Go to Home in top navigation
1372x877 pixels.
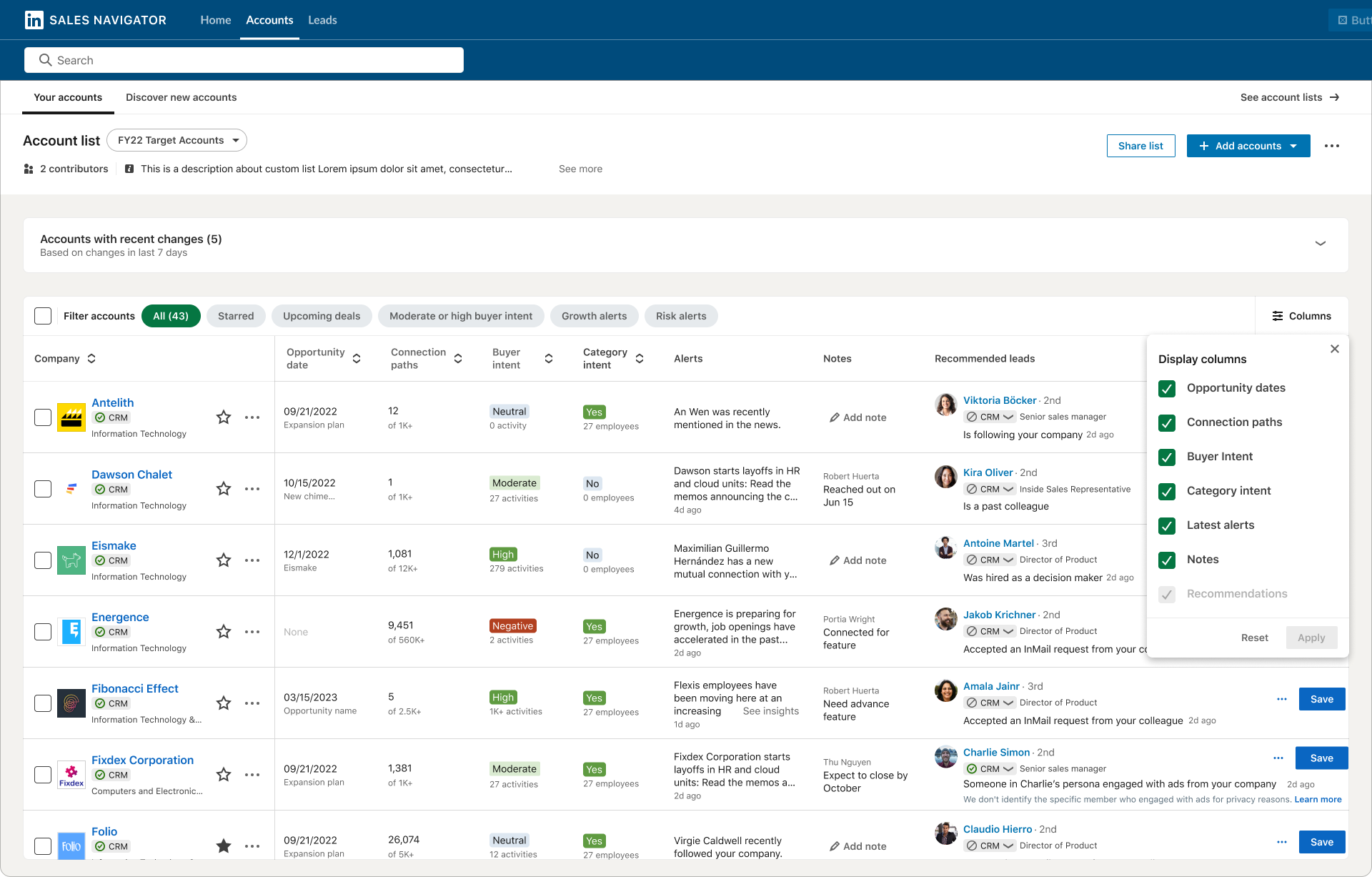216,20
